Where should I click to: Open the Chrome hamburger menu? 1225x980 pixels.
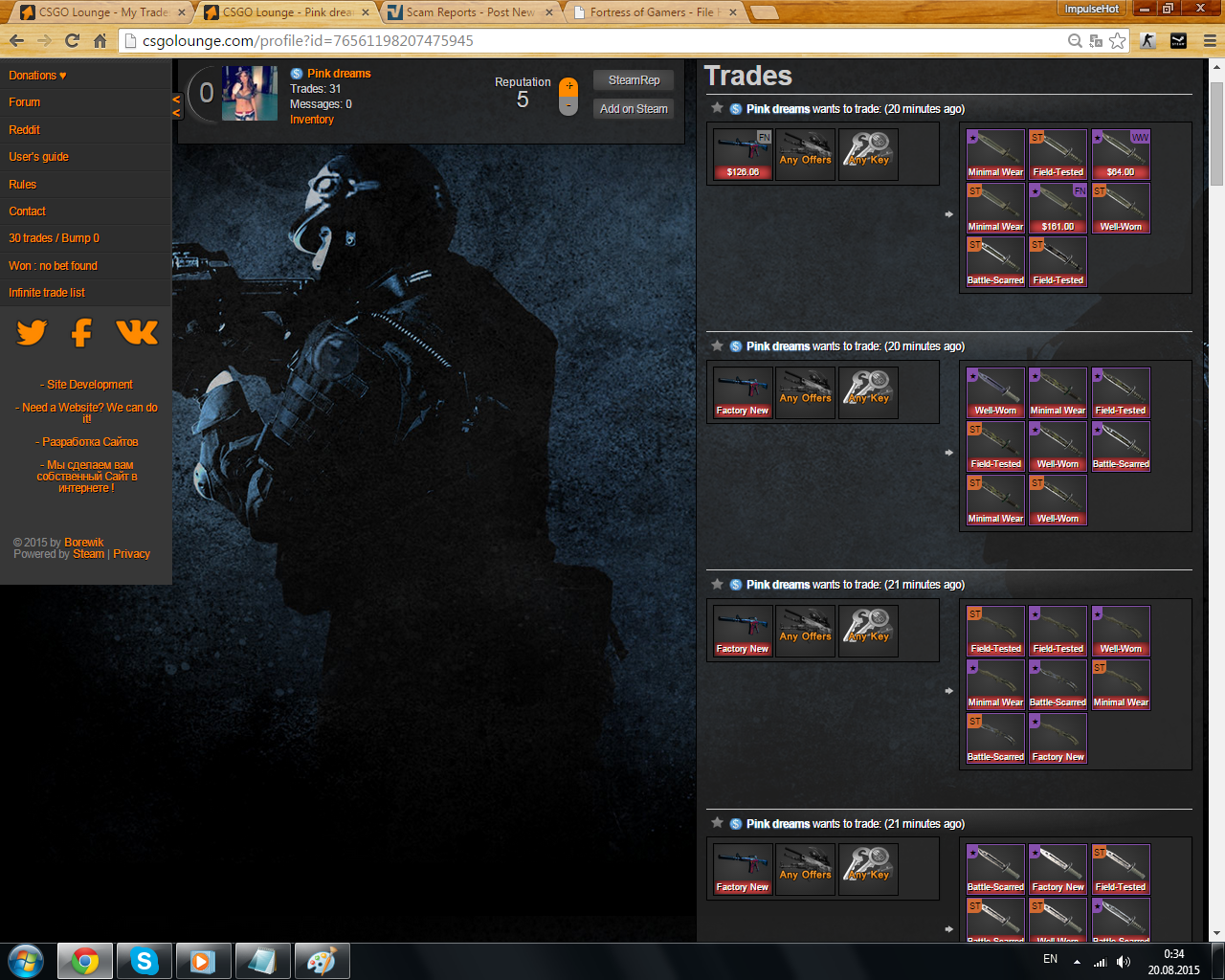(x=1209, y=41)
